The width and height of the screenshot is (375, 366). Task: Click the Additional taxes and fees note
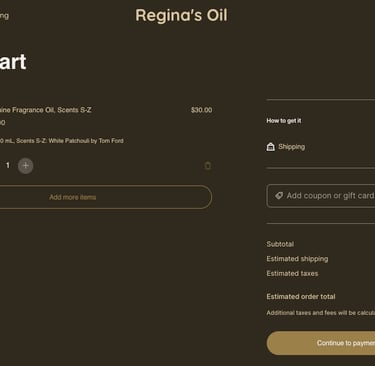coord(321,313)
